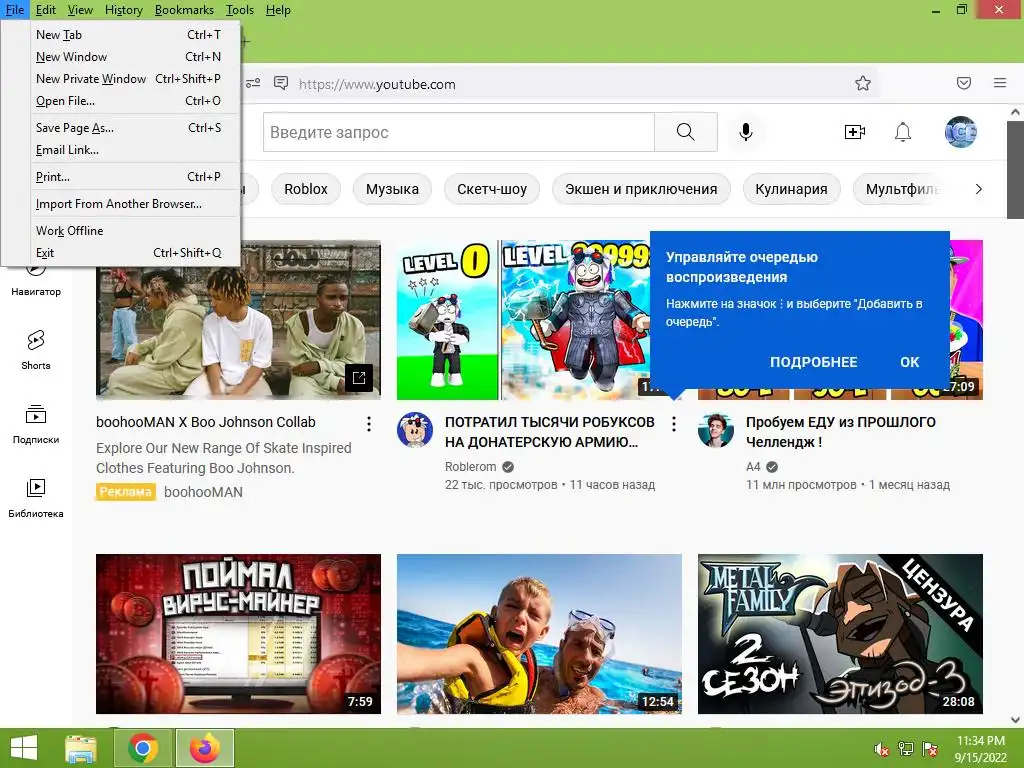Open the Windows Start button
1024x768 pixels.
(24, 748)
